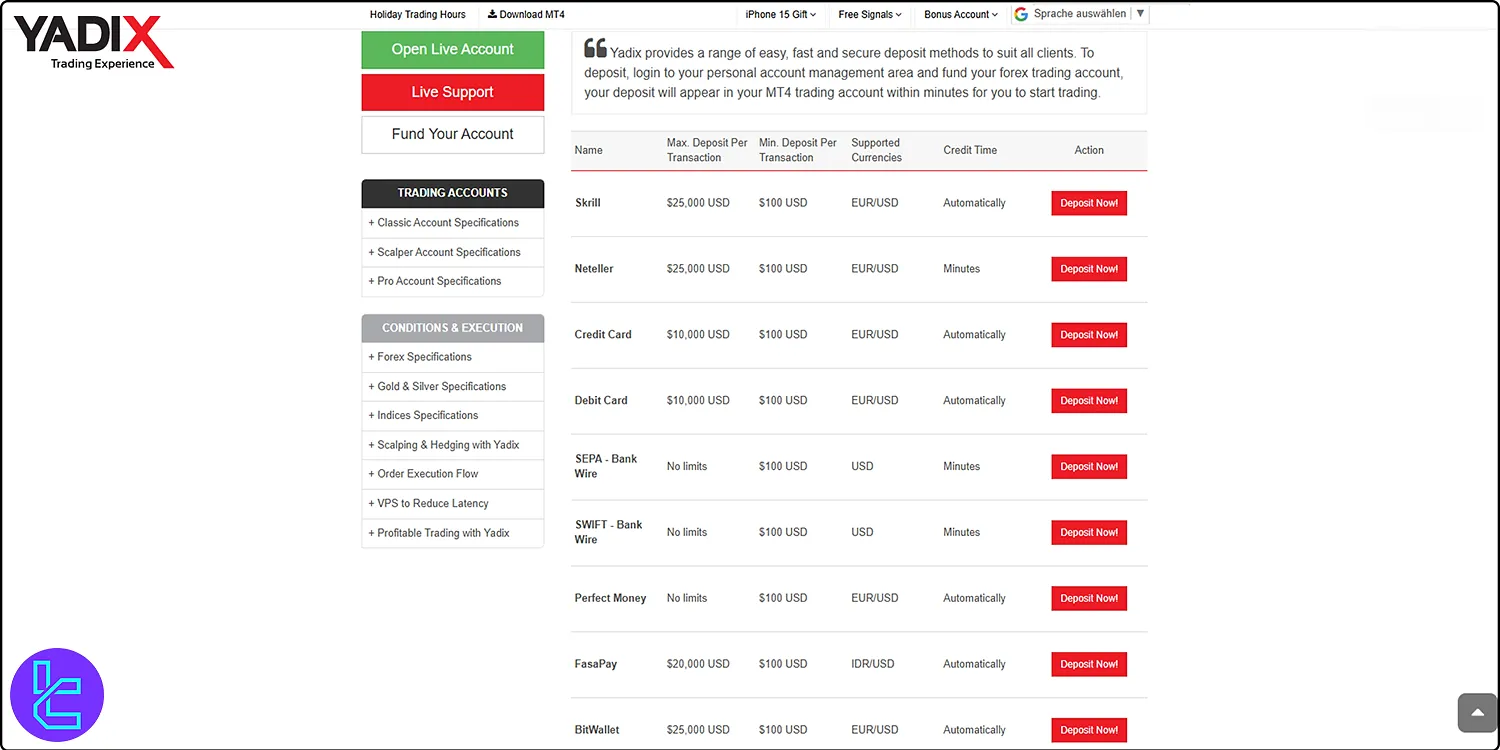
Task: Click the BitWallet name cell
Action: [x=597, y=730]
